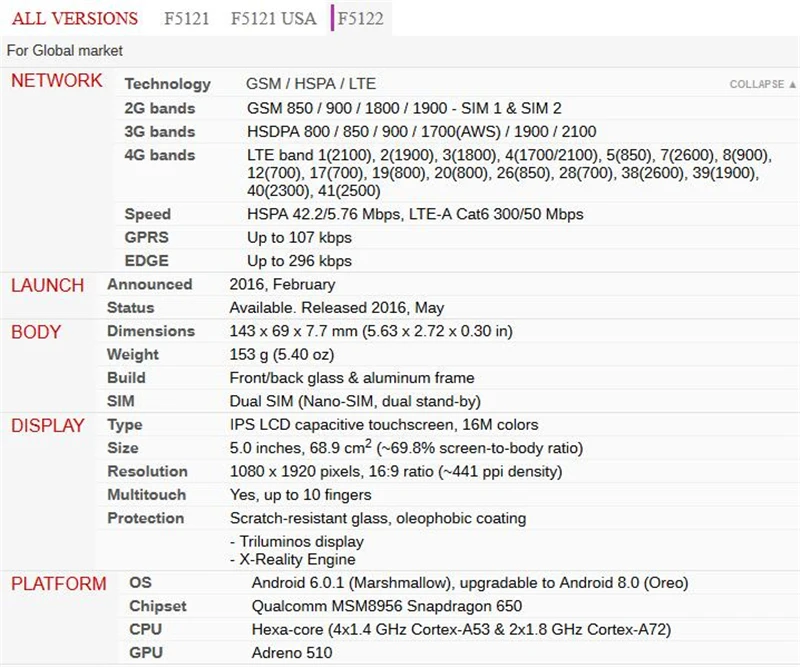800x667 pixels.
Task: Click the 'GSM / HSPA / LTE' value
Action: click(311, 84)
